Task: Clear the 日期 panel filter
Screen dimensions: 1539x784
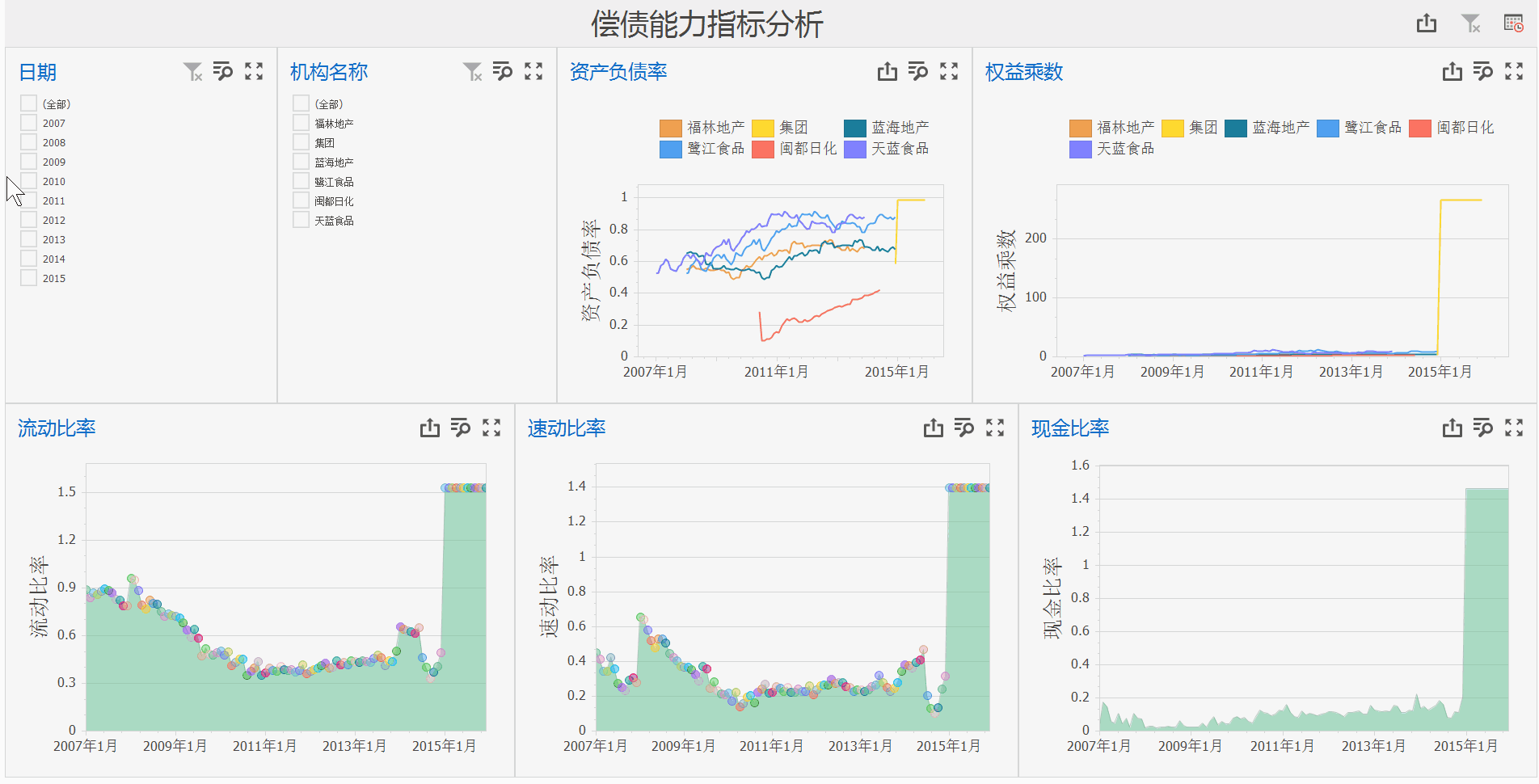Action: point(192,72)
